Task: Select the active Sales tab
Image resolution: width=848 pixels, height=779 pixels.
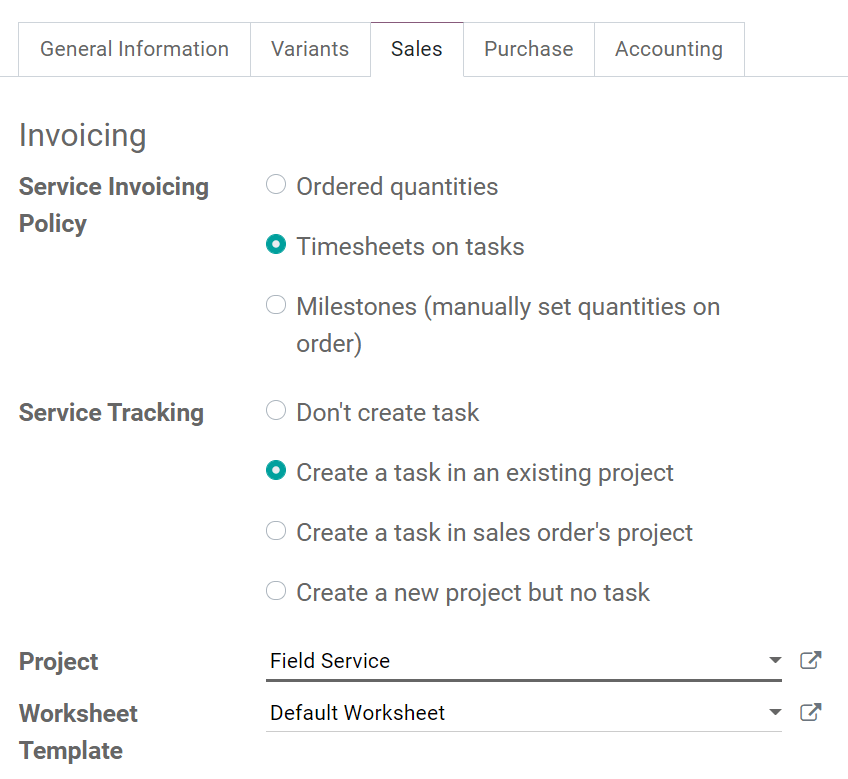Action: tap(416, 48)
